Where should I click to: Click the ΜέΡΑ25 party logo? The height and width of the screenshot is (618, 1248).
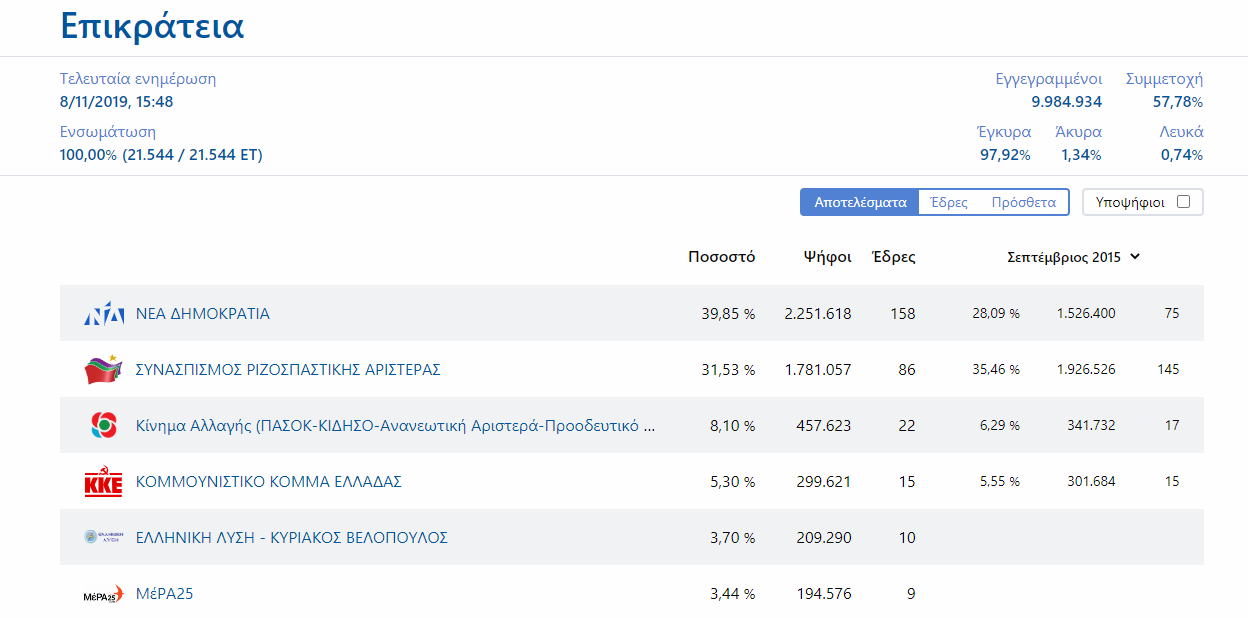[103, 594]
